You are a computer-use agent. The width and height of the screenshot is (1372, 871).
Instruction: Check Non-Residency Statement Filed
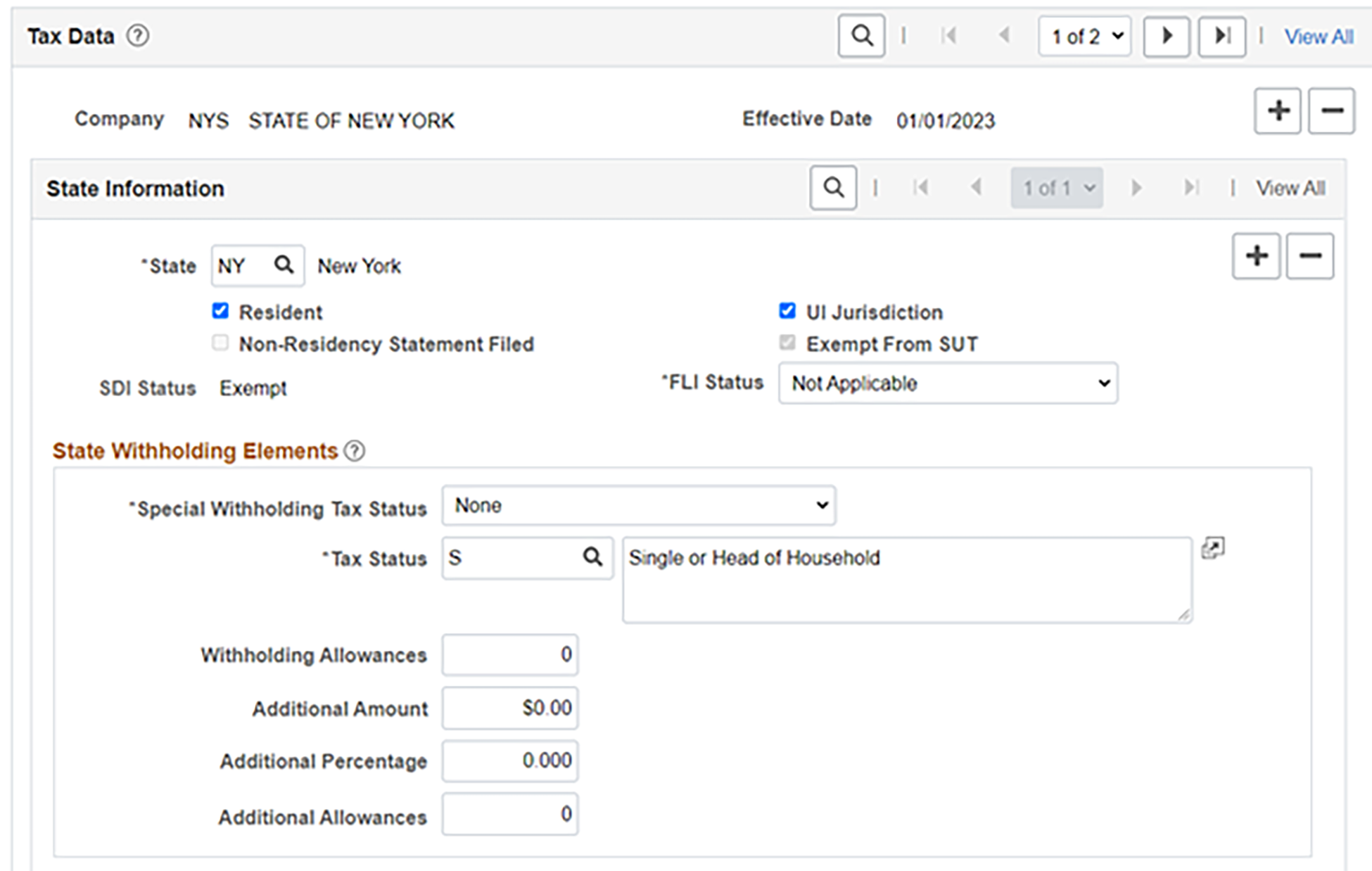220,343
